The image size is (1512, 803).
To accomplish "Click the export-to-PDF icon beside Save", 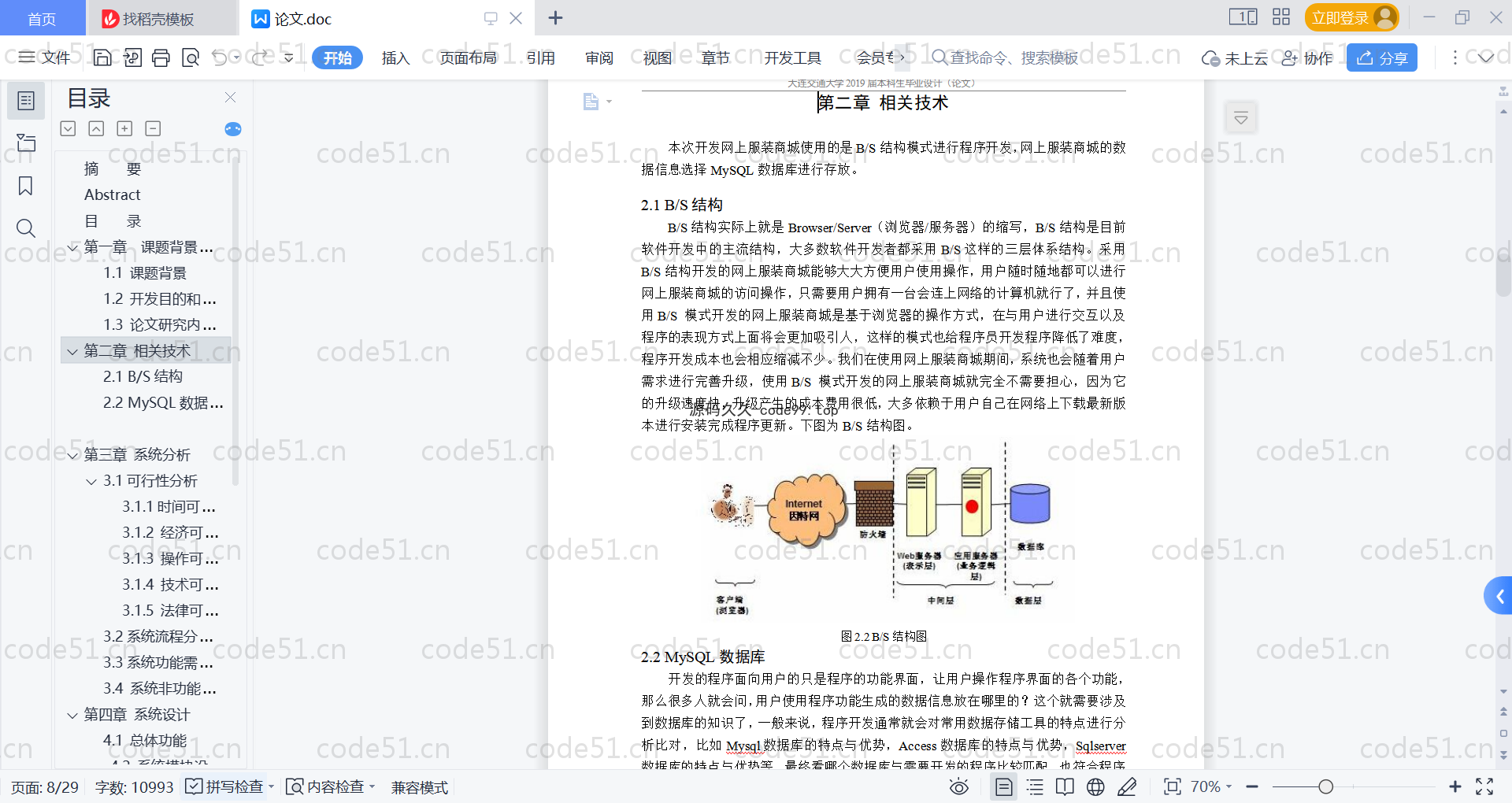I will [132, 57].
